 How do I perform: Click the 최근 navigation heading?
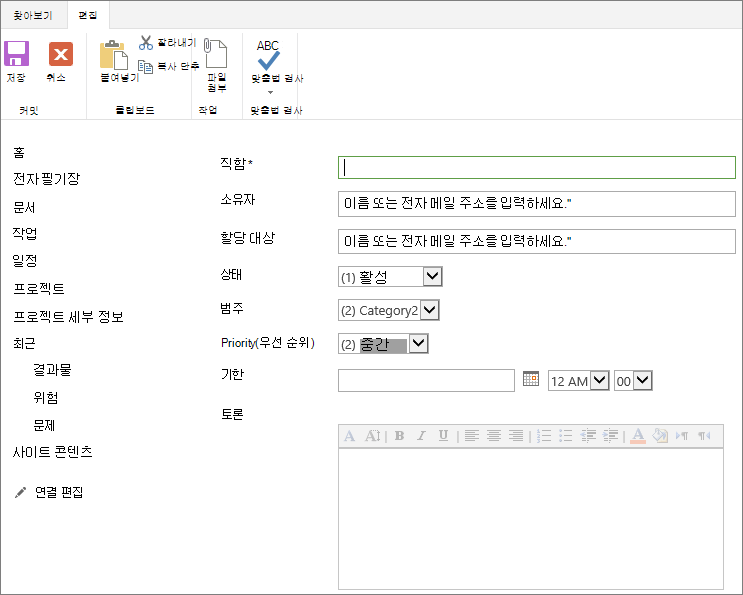[x=24, y=343]
